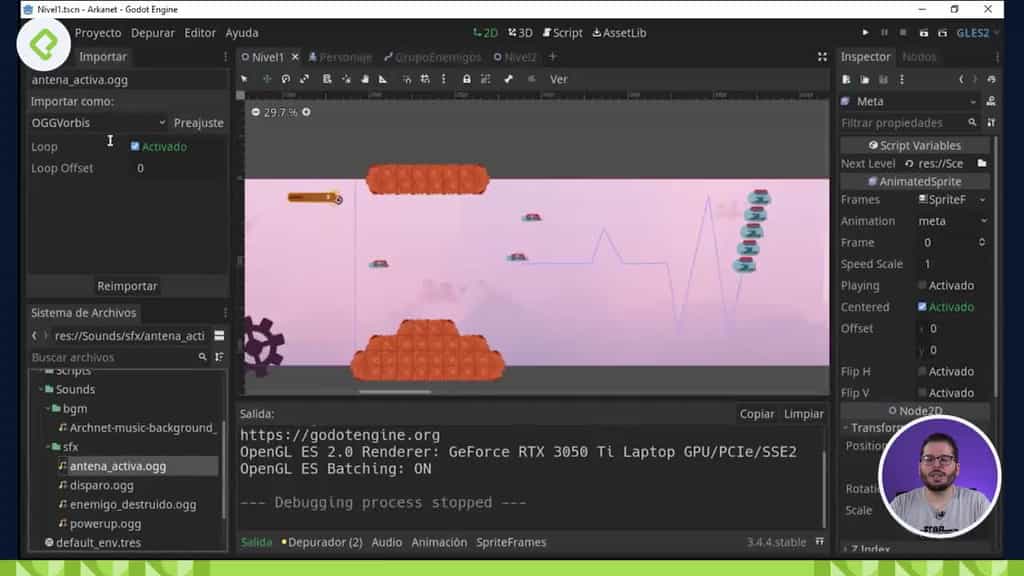Open the Meta node selector dropdown

(x=910, y=101)
